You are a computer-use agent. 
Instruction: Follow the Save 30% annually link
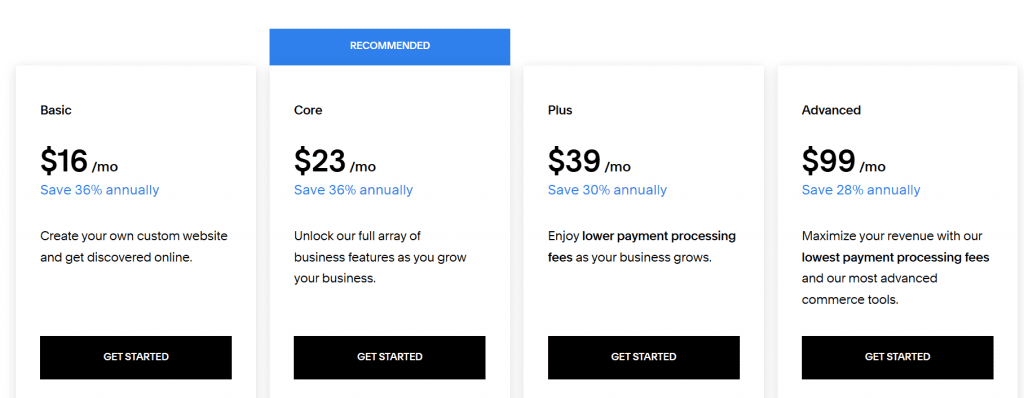click(x=607, y=190)
